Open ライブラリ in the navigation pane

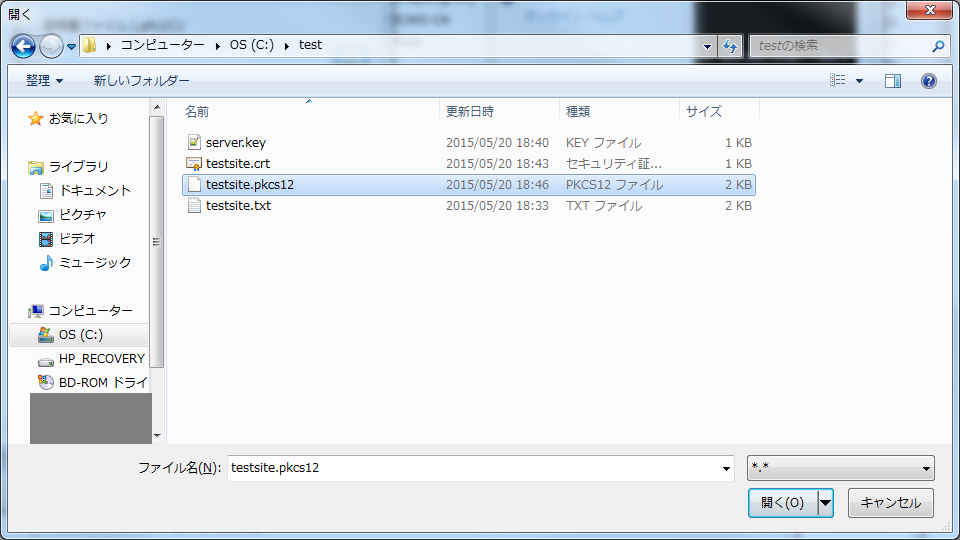coord(78,167)
